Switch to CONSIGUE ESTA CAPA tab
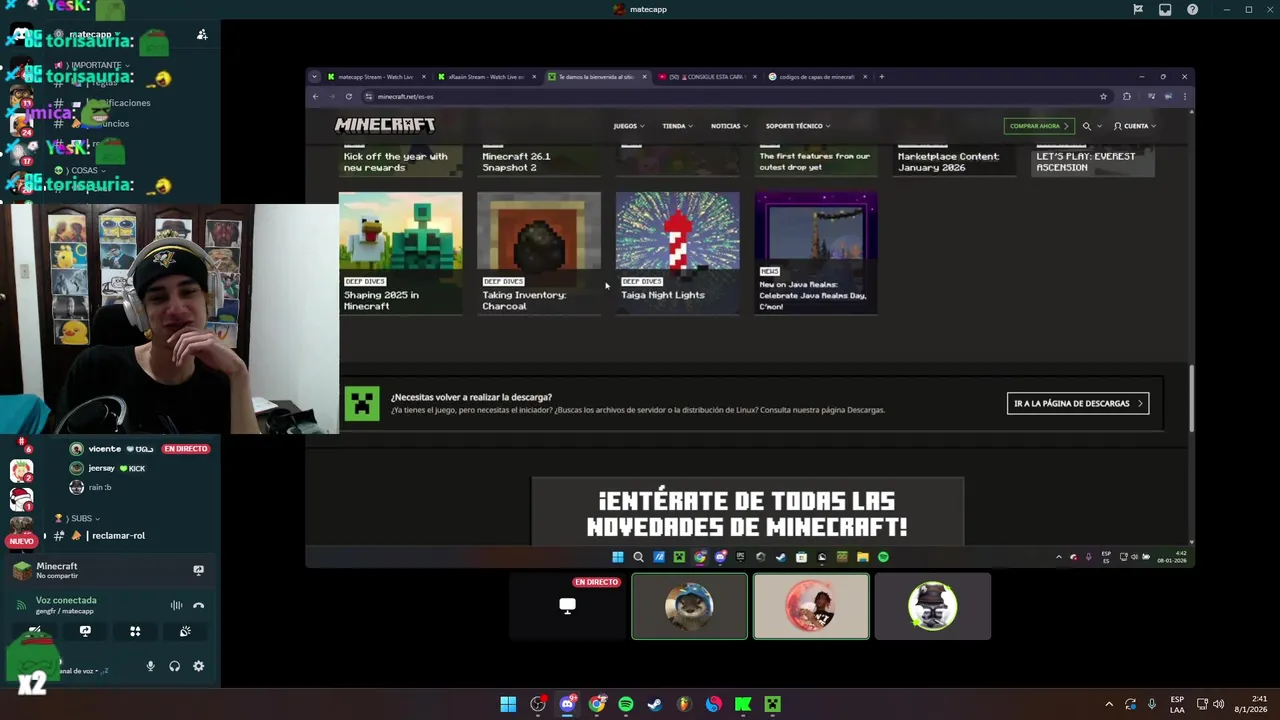Screen dimensions: 1280x720 [x=706, y=77]
